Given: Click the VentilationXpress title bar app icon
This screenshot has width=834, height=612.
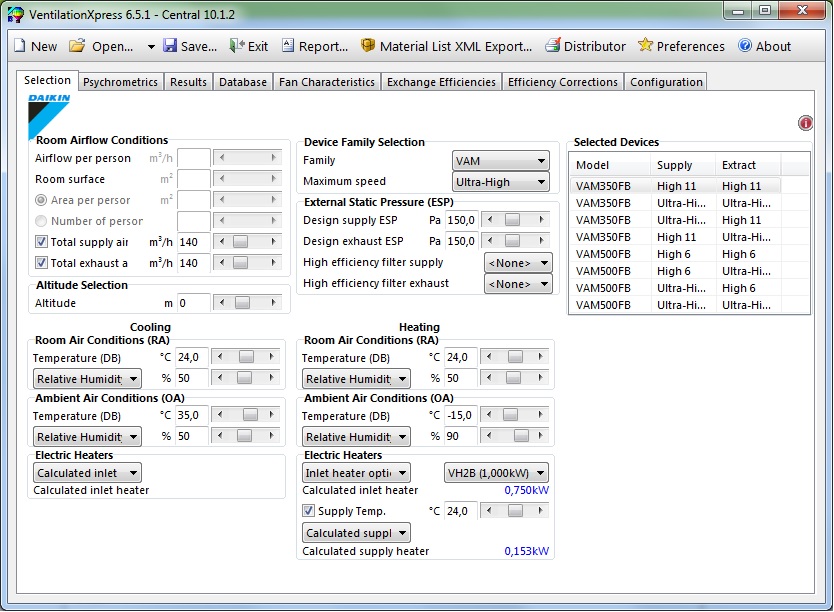Looking at the screenshot, I should point(15,14).
